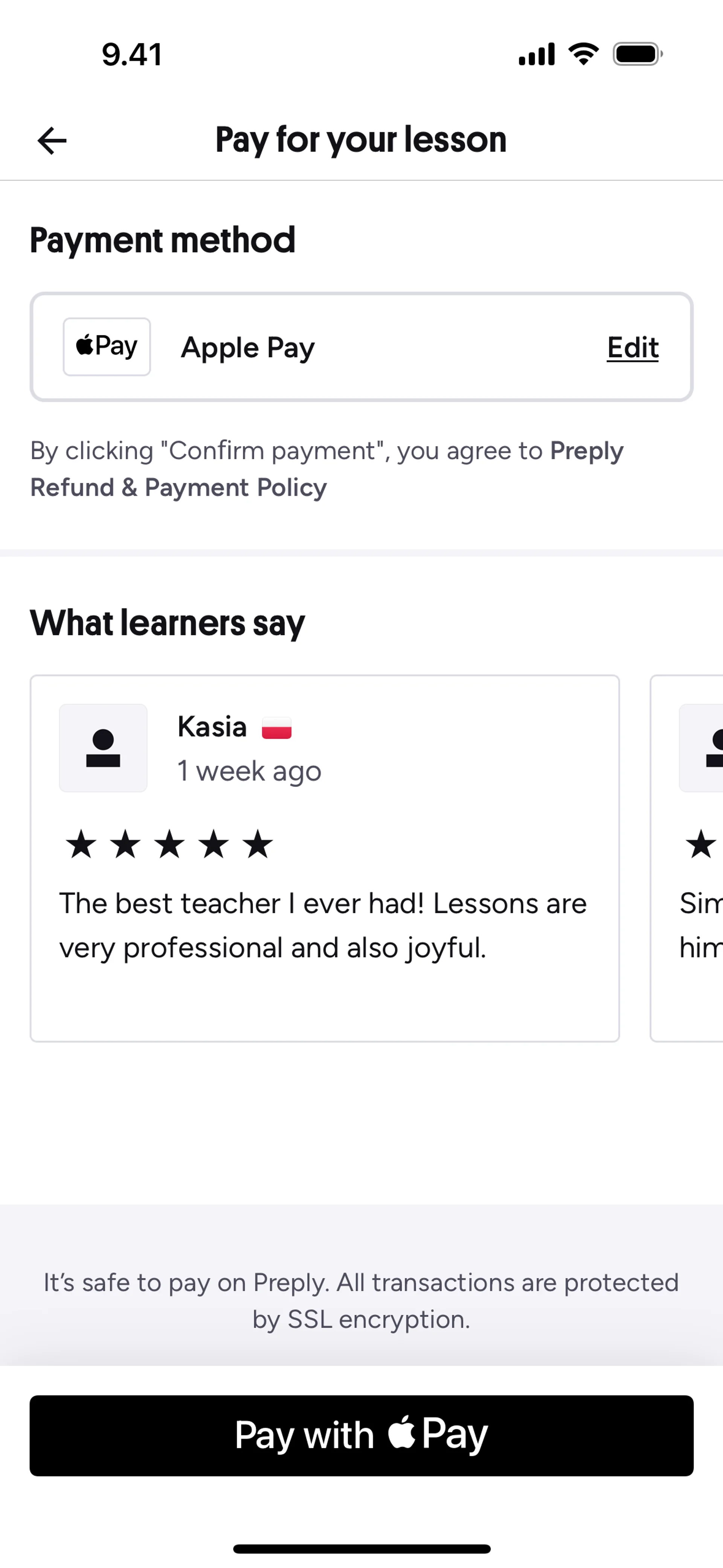
Task: Tap the back arrow icon
Action: coord(52,141)
